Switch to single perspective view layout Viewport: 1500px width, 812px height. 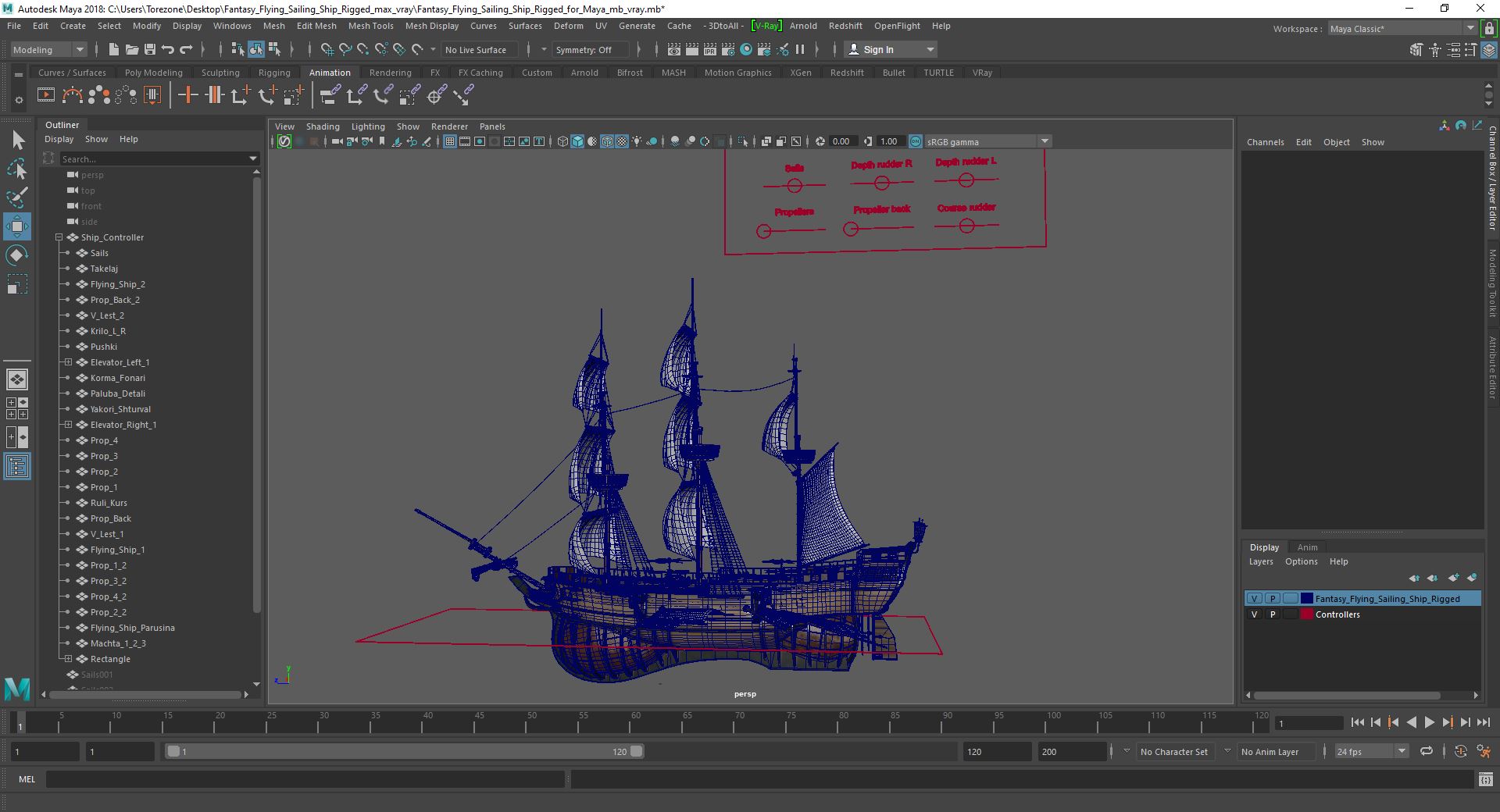(x=17, y=379)
